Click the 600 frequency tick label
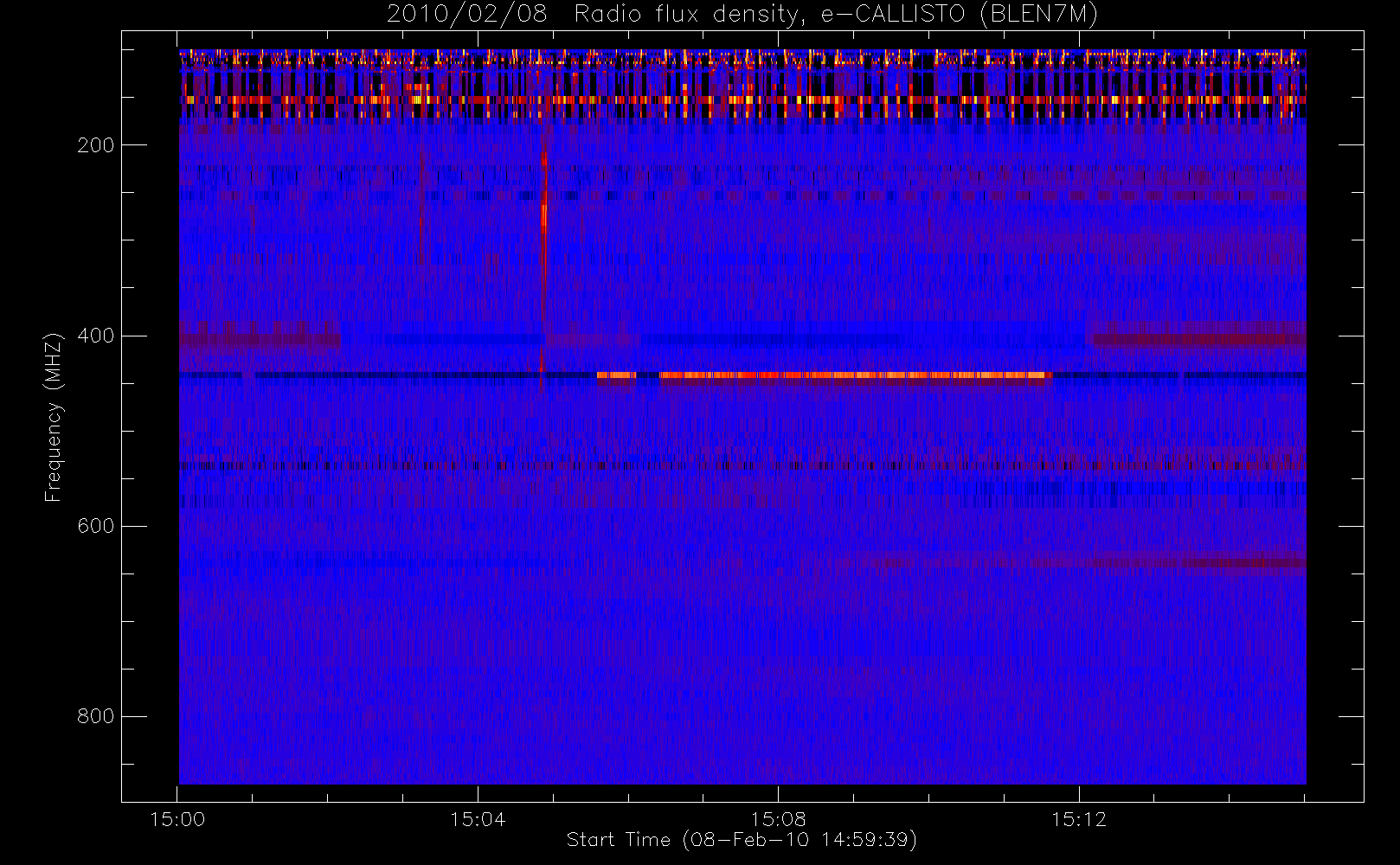The width and height of the screenshot is (1400, 865). coord(95,526)
